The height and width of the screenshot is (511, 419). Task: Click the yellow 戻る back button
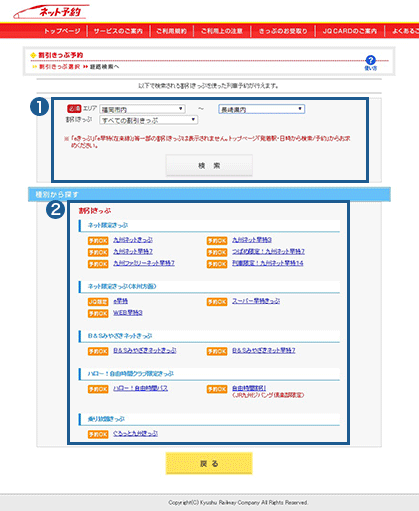coord(209,463)
